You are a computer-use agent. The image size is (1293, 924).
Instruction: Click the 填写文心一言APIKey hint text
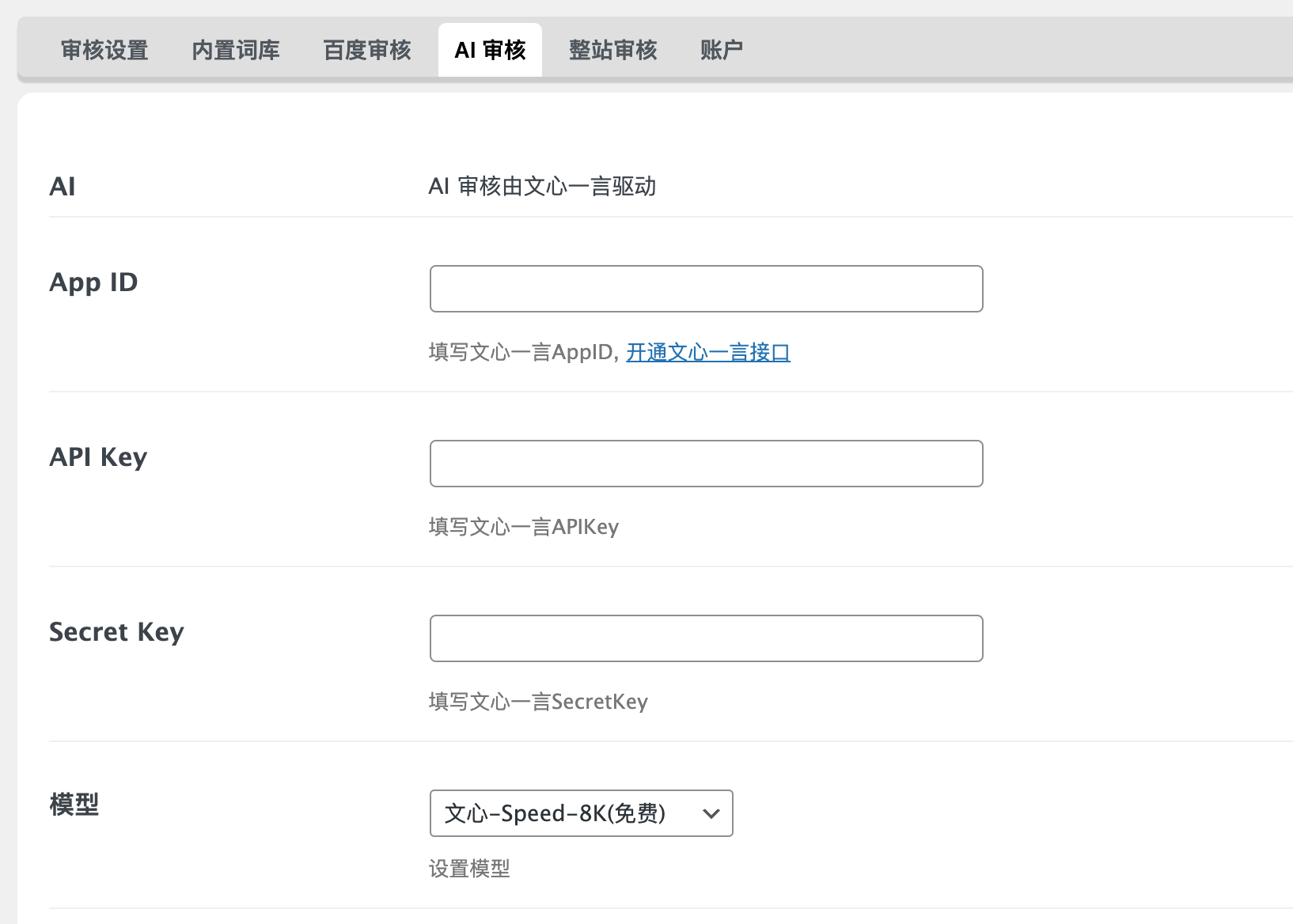click(x=524, y=527)
